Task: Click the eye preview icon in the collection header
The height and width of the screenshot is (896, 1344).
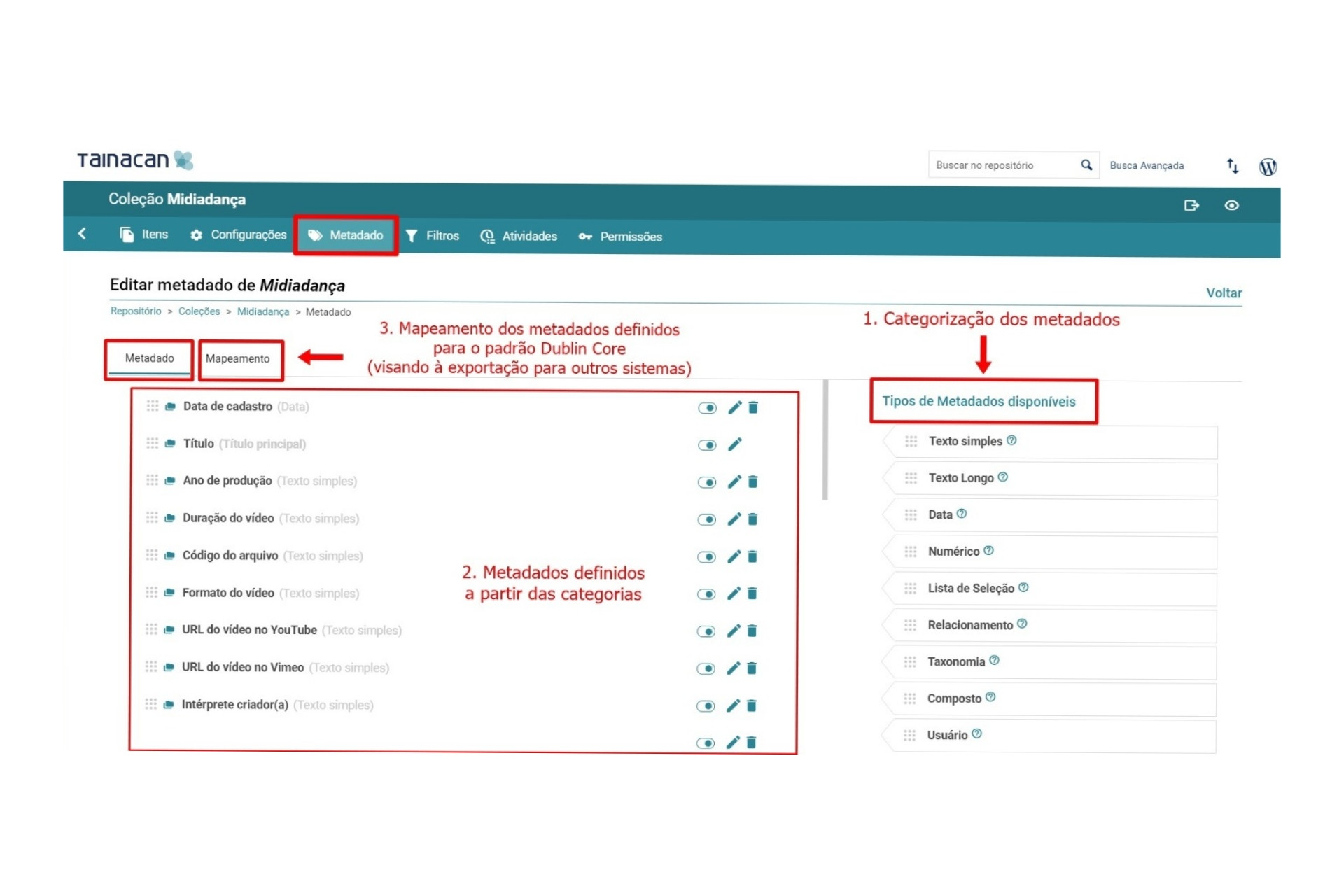Action: click(x=1233, y=205)
